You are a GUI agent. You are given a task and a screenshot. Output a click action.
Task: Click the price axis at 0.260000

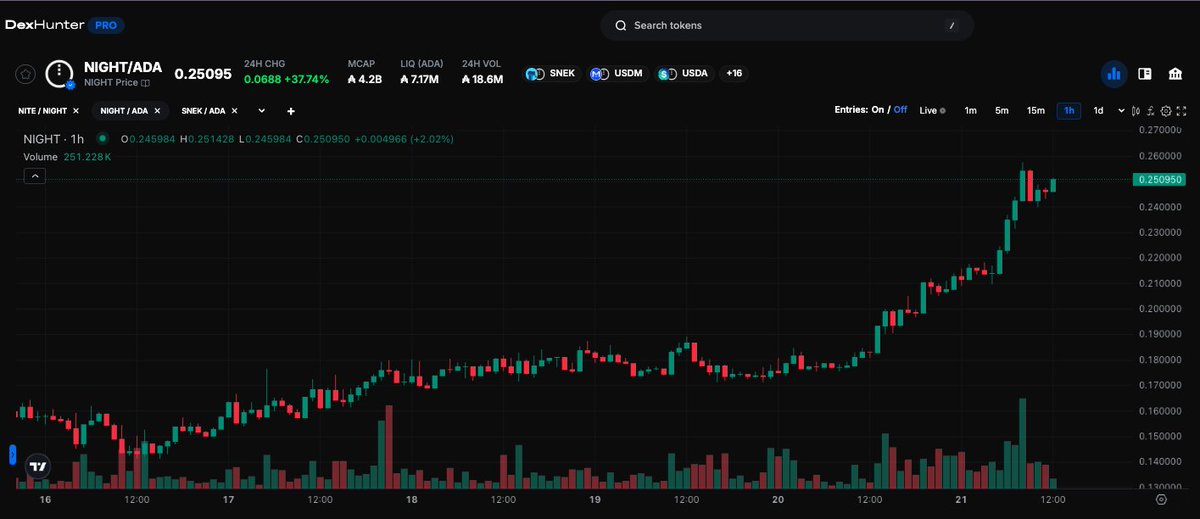click(x=1161, y=156)
